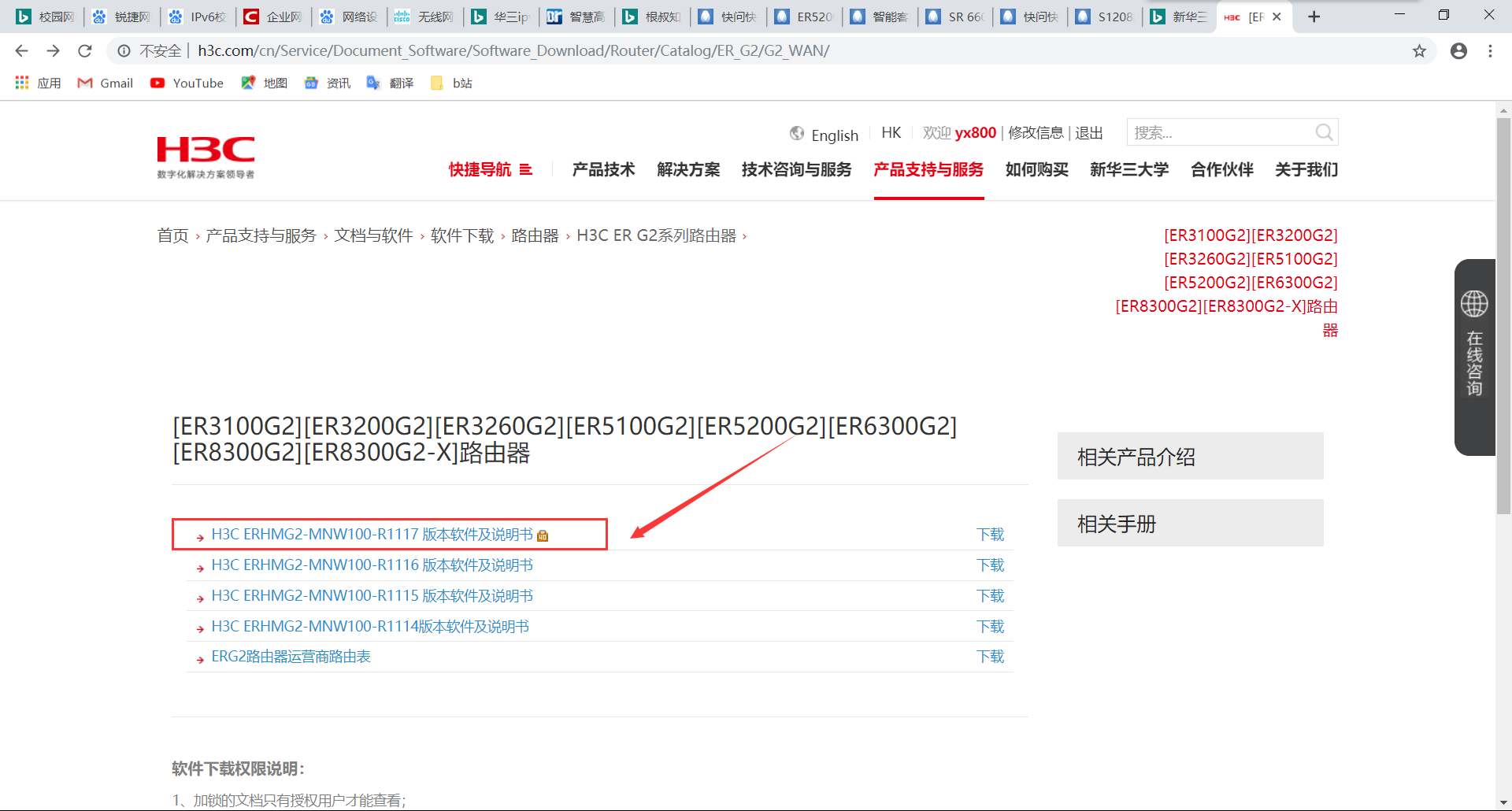1512x811 pixels.
Task: Open the 如何购买 menu
Action: point(1036,169)
